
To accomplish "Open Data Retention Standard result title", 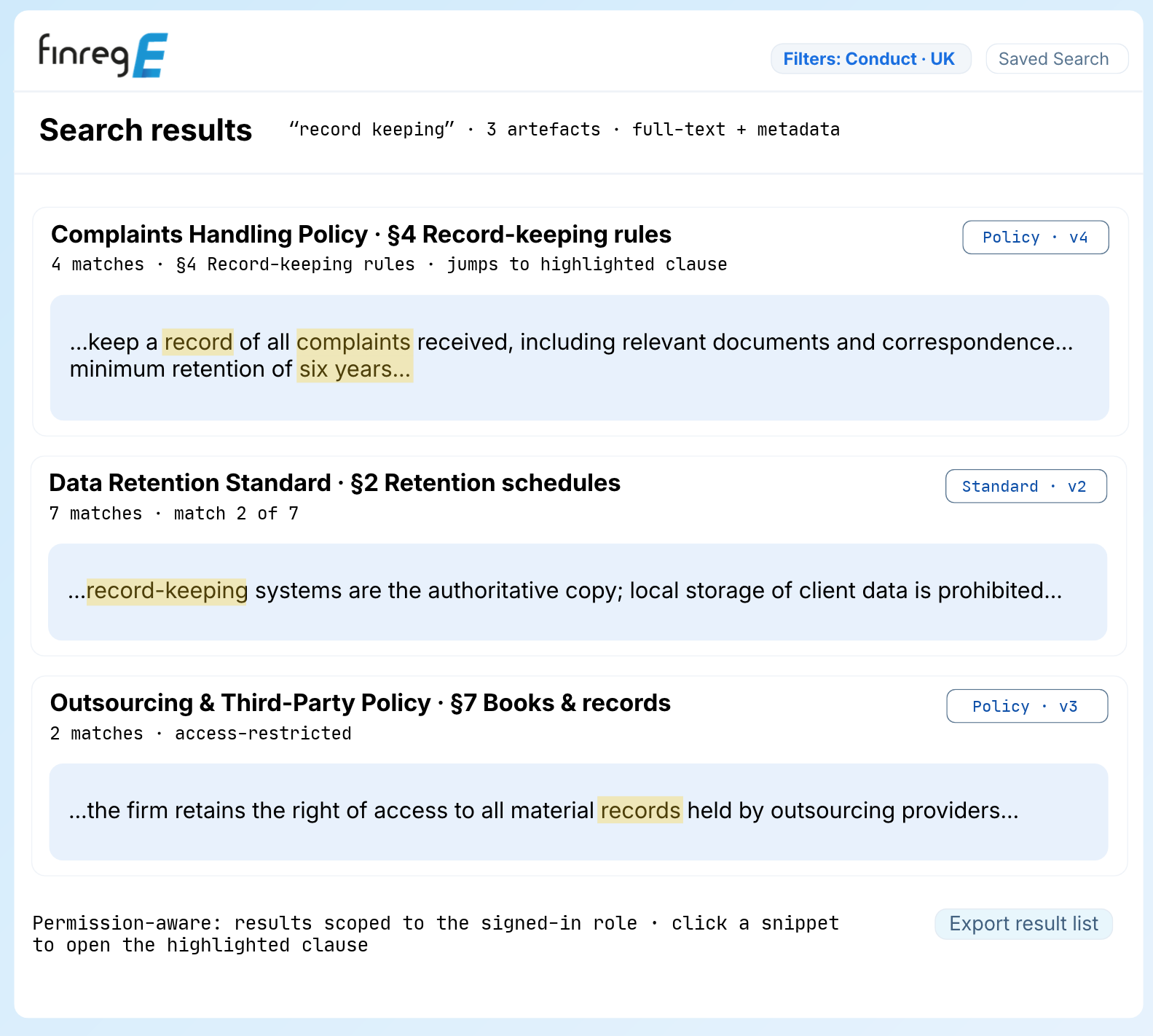I will tap(334, 483).
